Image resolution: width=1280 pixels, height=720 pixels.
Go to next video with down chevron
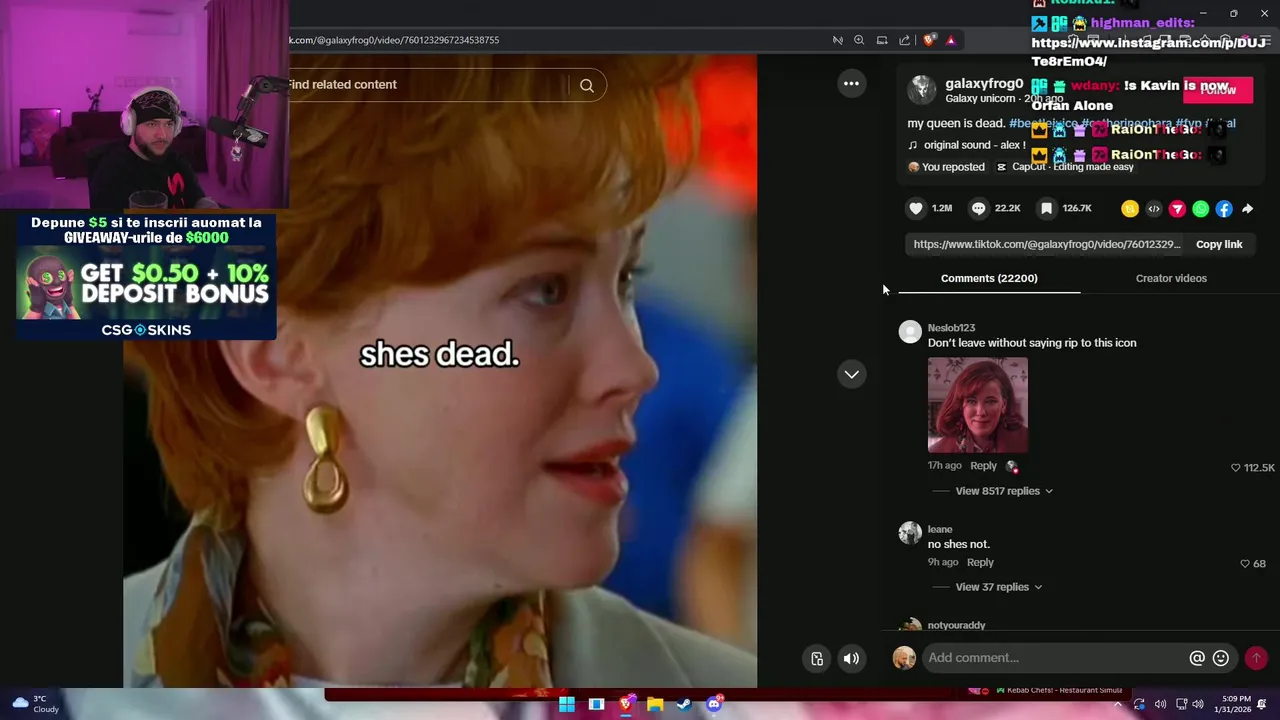[851, 374]
